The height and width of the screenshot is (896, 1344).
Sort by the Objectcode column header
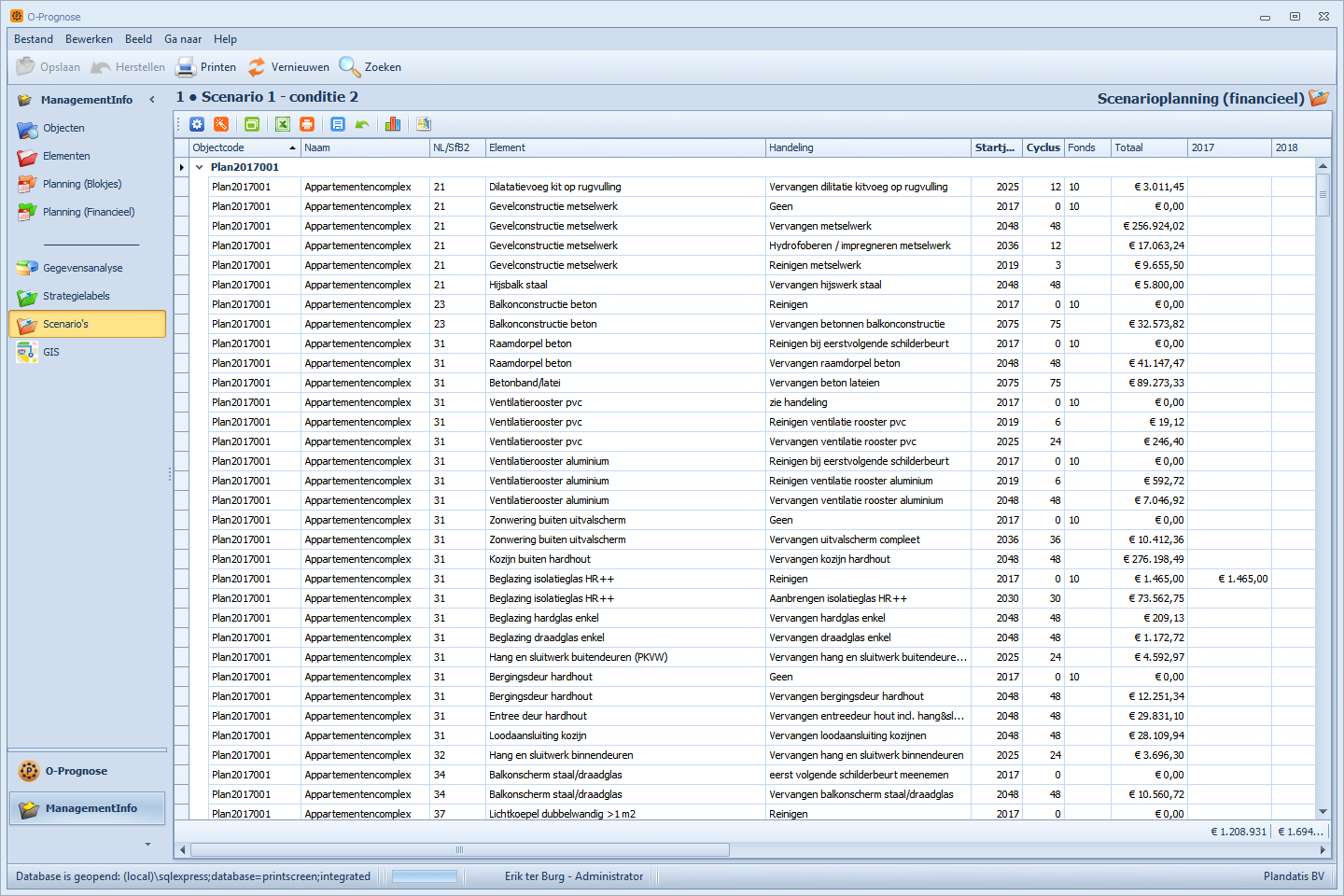point(245,147)
